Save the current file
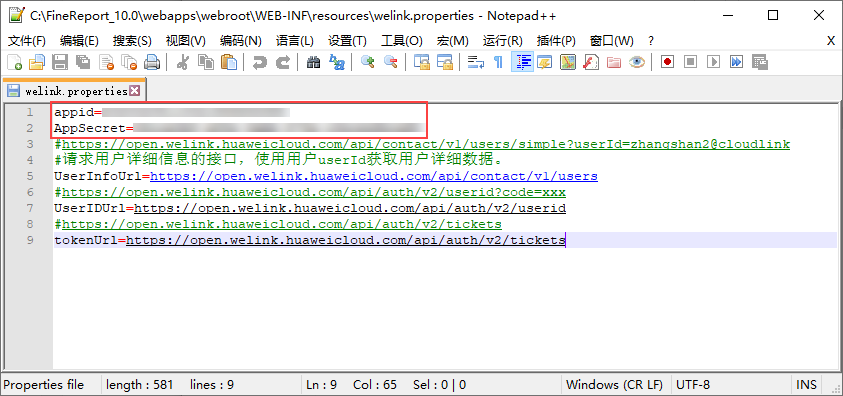Screen dimensions: 843x396 coord(59,62)
